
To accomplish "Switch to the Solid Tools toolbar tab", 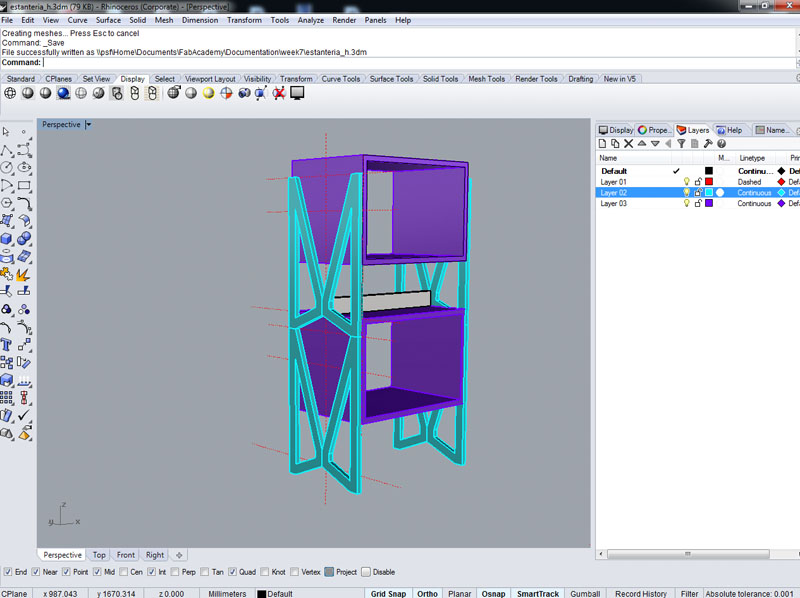I will pyautogui.click(x=440, y=79).
